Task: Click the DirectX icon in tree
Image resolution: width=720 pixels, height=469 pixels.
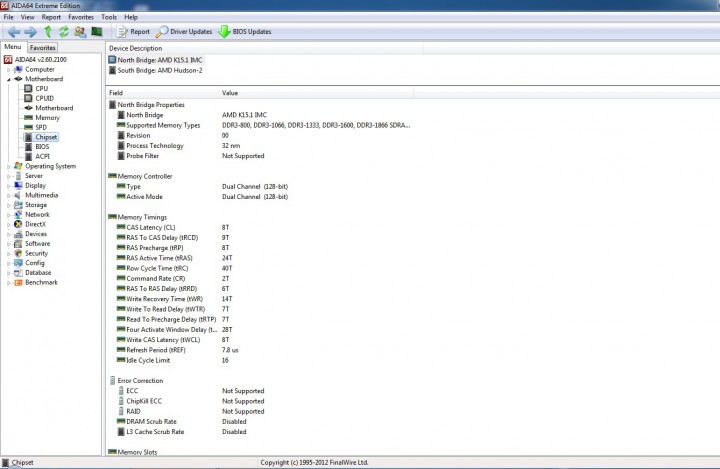Action: (x=18, y=224)
